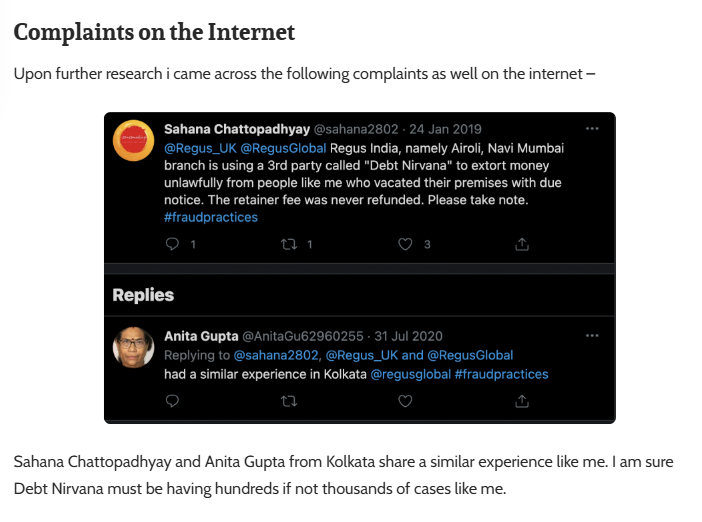
Task: Open the three-dot menu on Sahana's tweet
Action: click(x=592, y=129)
